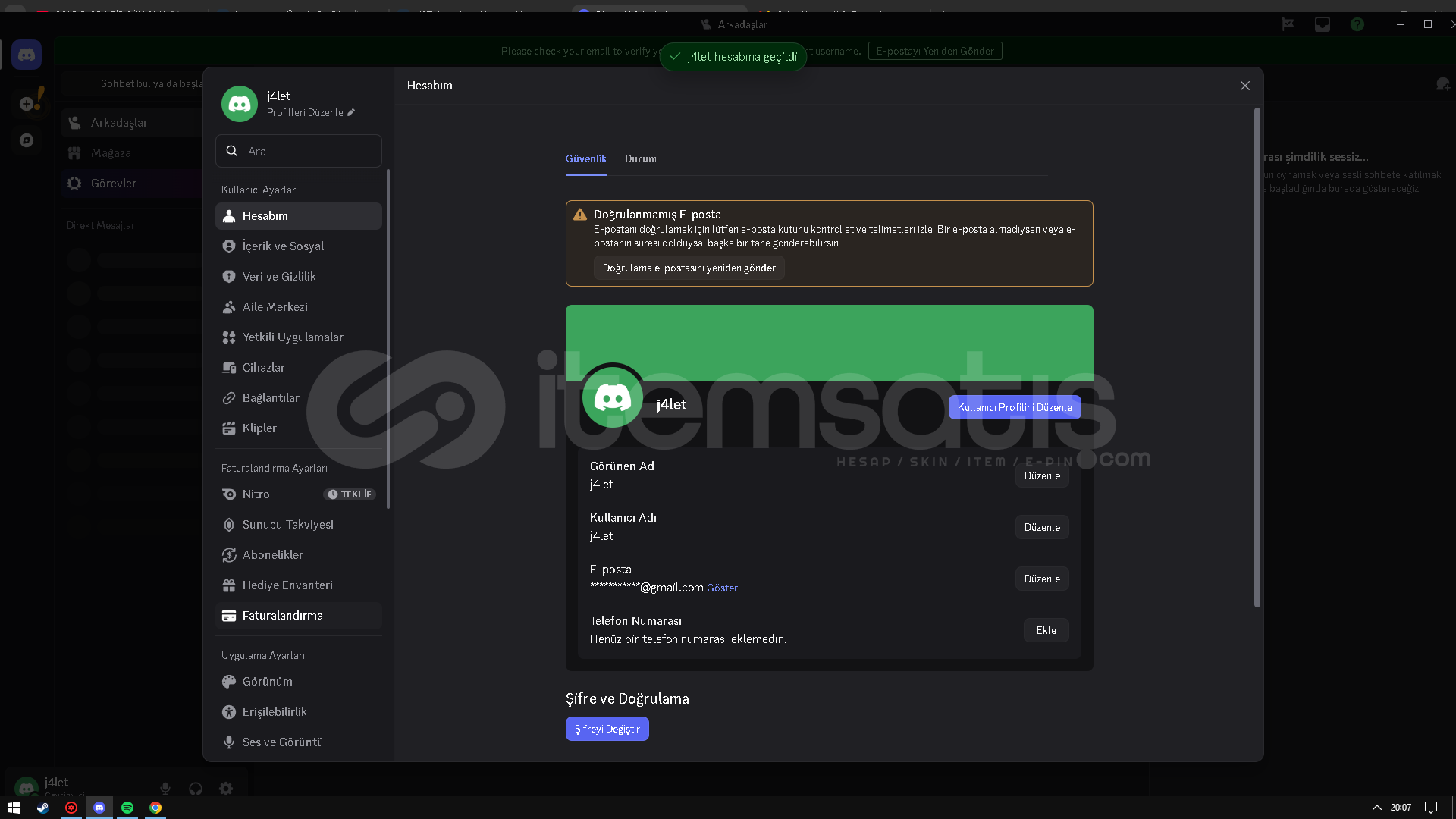This screenshot has height=819, width=1456.
Task: Click the pencil icon beside Profilleri Düzenle
Action: coord(351,112)
